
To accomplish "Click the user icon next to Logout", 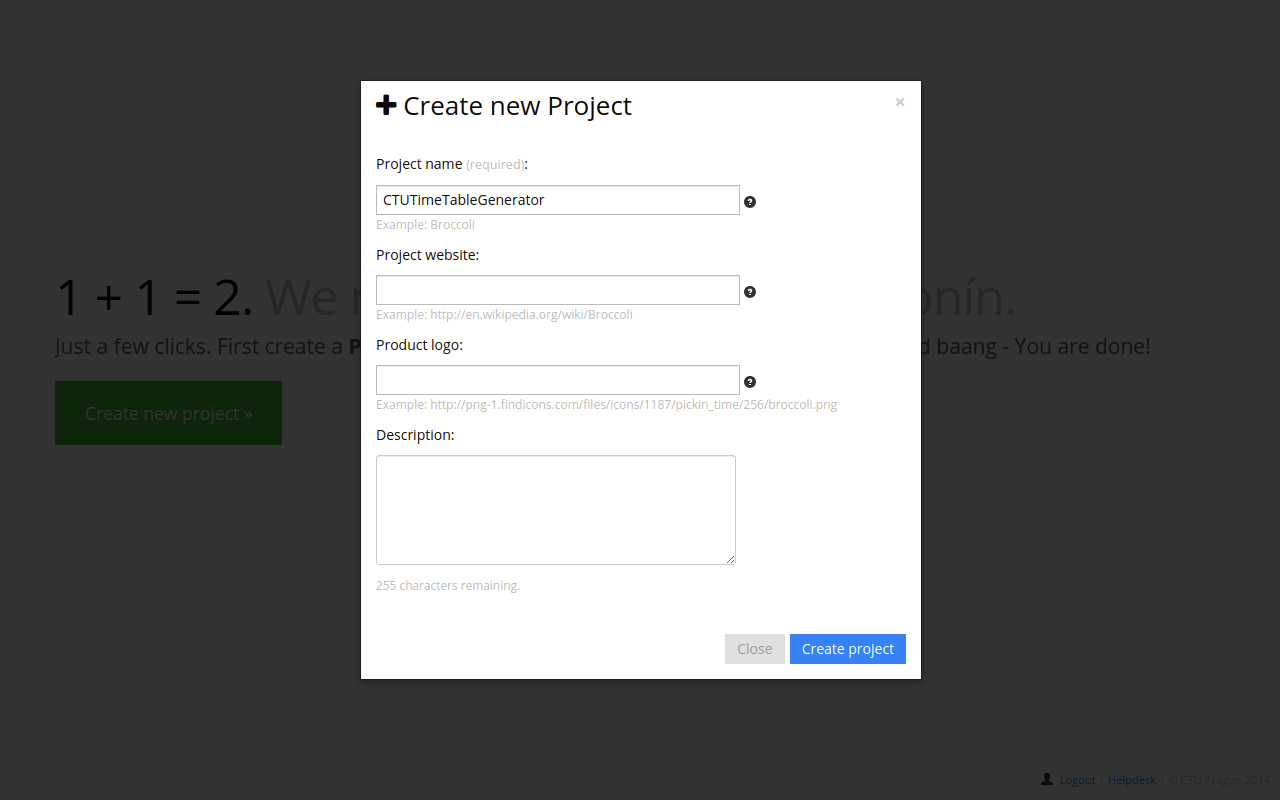I will pos(1046,778).
